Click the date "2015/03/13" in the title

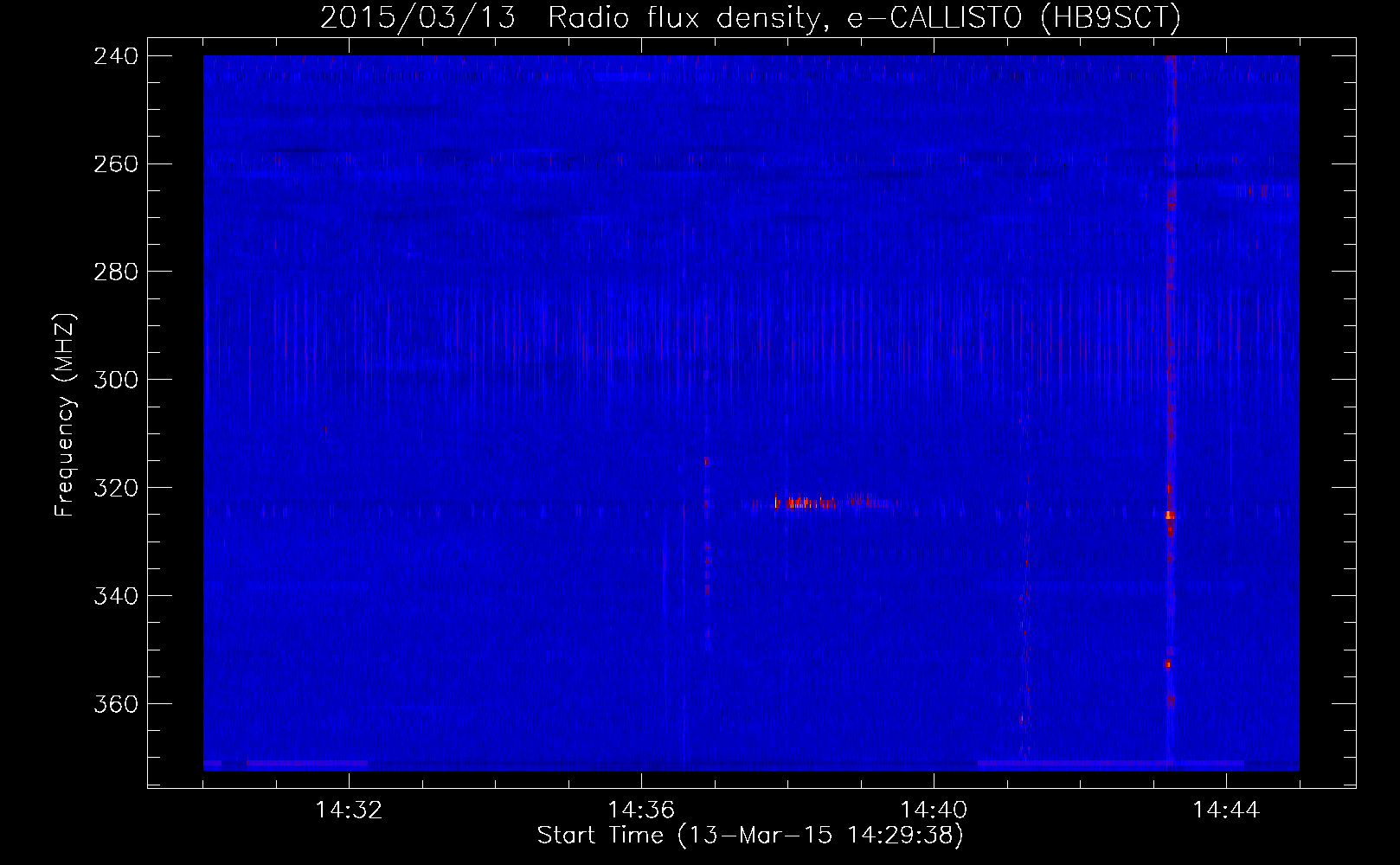coord(417,17)
